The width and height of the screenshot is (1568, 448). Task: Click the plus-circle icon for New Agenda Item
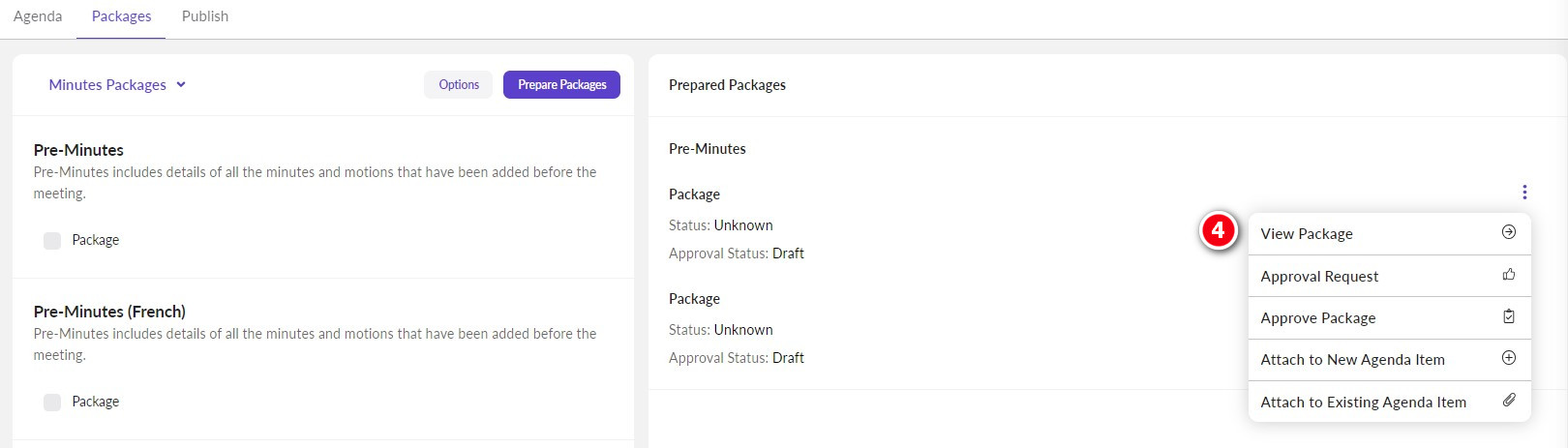point(1508,358)
